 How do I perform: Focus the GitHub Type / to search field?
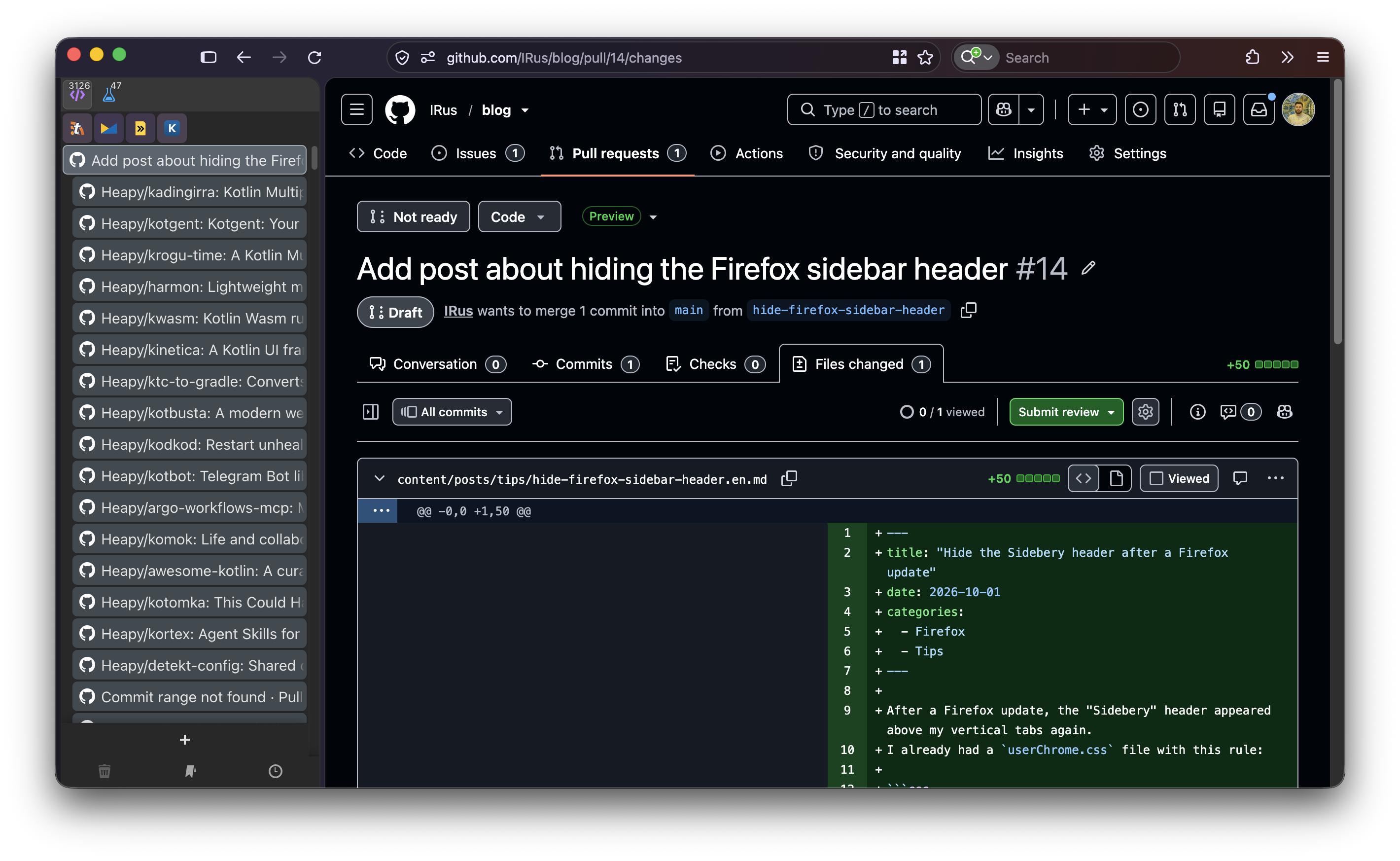(x=884, y=109)
